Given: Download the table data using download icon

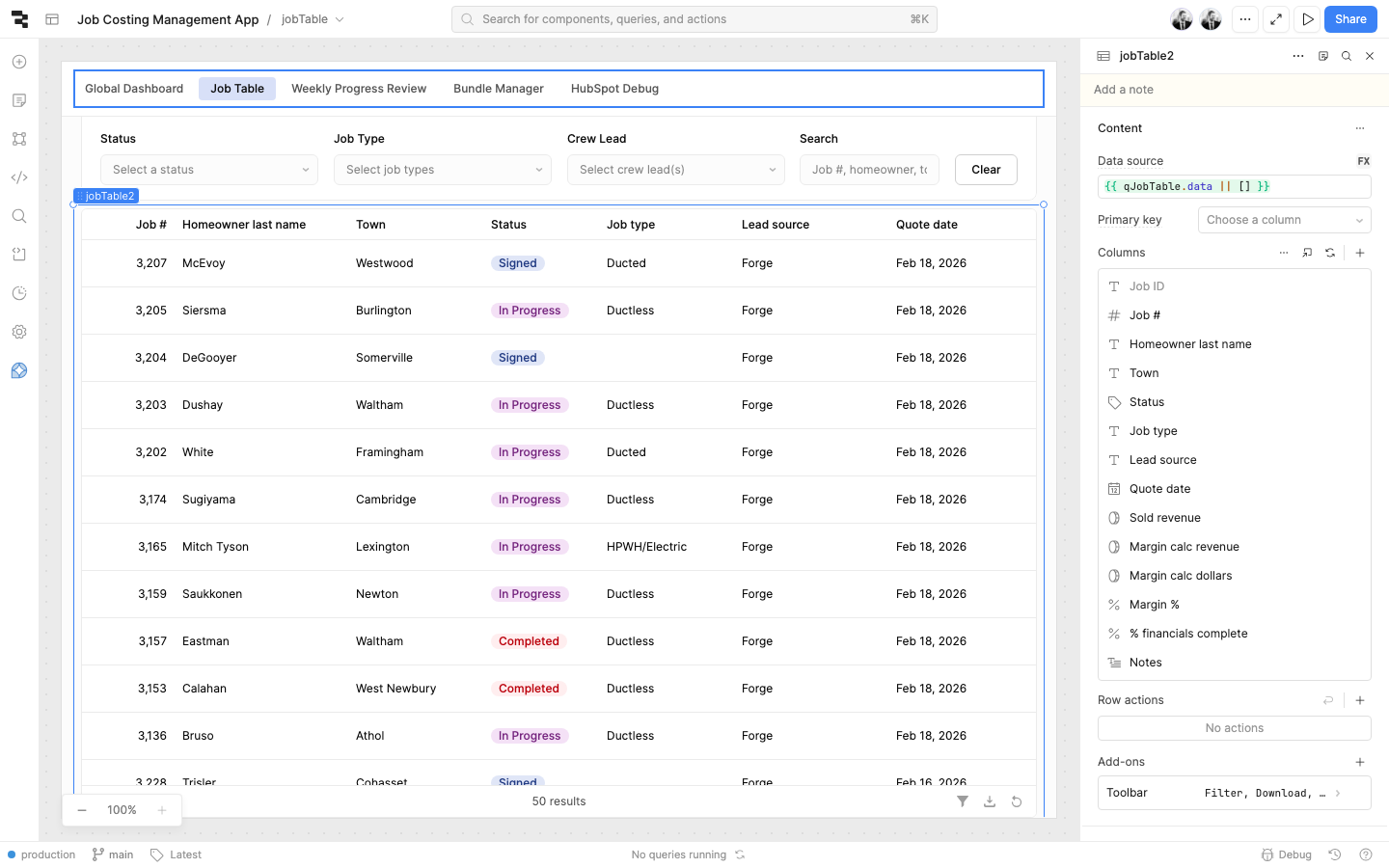Looking at the screenshot, I should tap(990, 801).
